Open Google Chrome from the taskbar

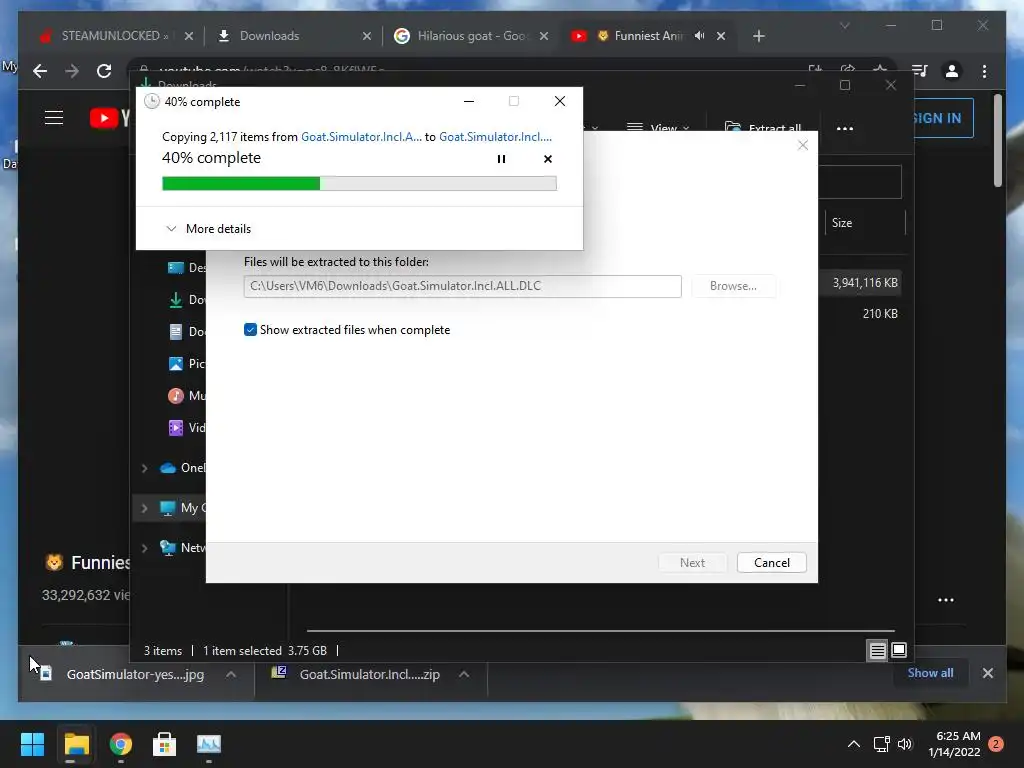[120, 744]
